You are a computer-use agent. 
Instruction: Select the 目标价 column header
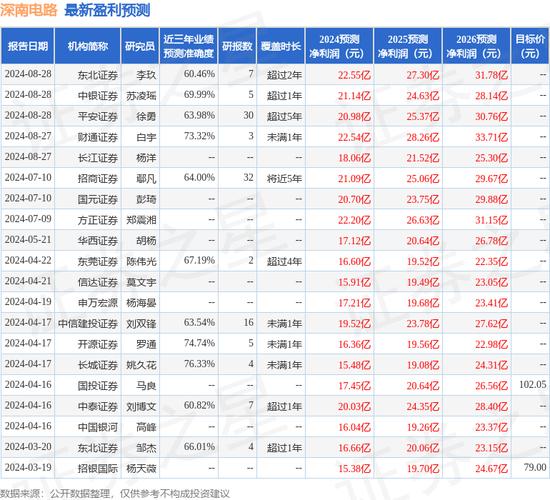530,46
